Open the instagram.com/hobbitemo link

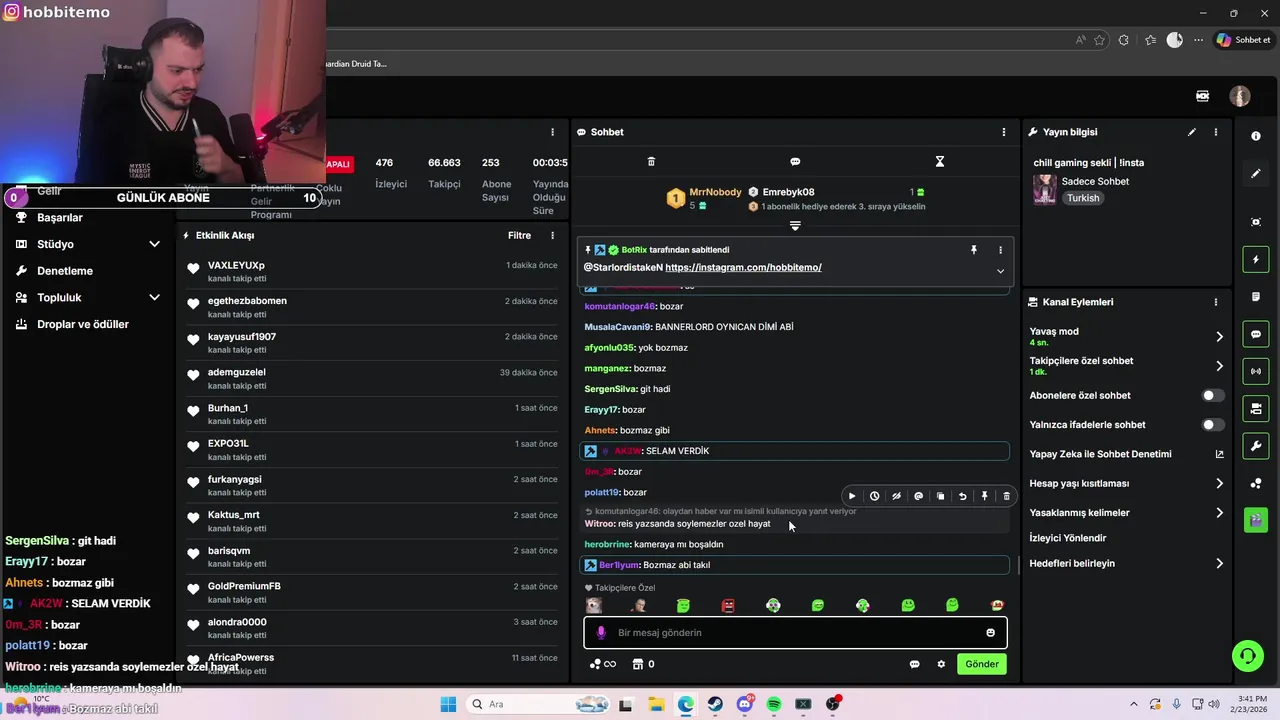coord(743,268)
